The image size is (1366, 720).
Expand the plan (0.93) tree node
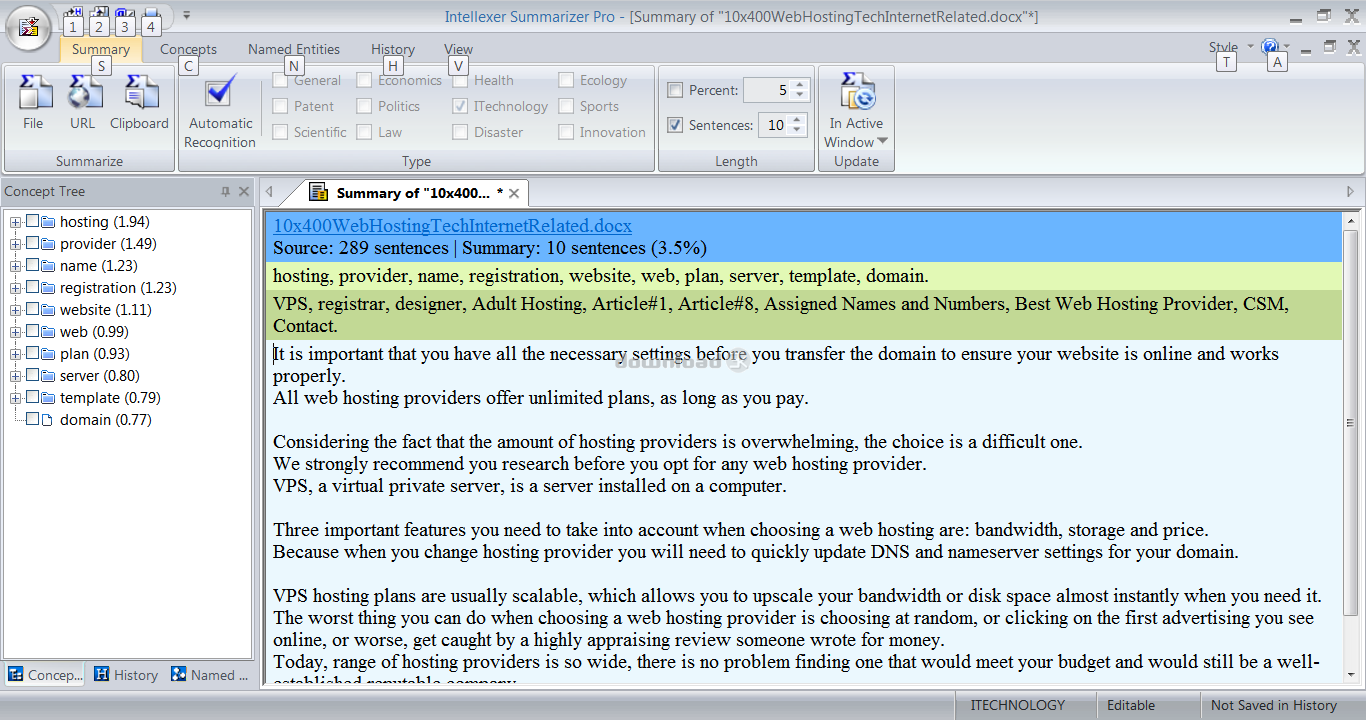(16, 354)
